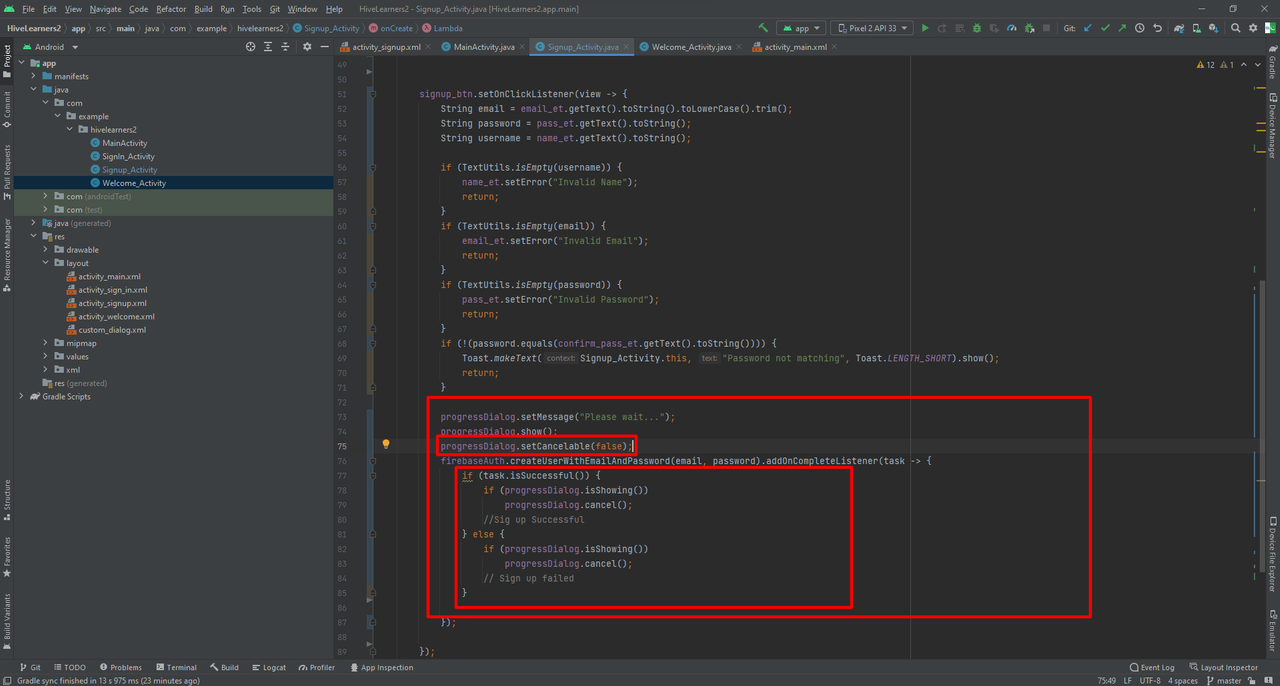Open the Logcat tool window
This screenshot has height=686, width=1280.
[268, 667]
